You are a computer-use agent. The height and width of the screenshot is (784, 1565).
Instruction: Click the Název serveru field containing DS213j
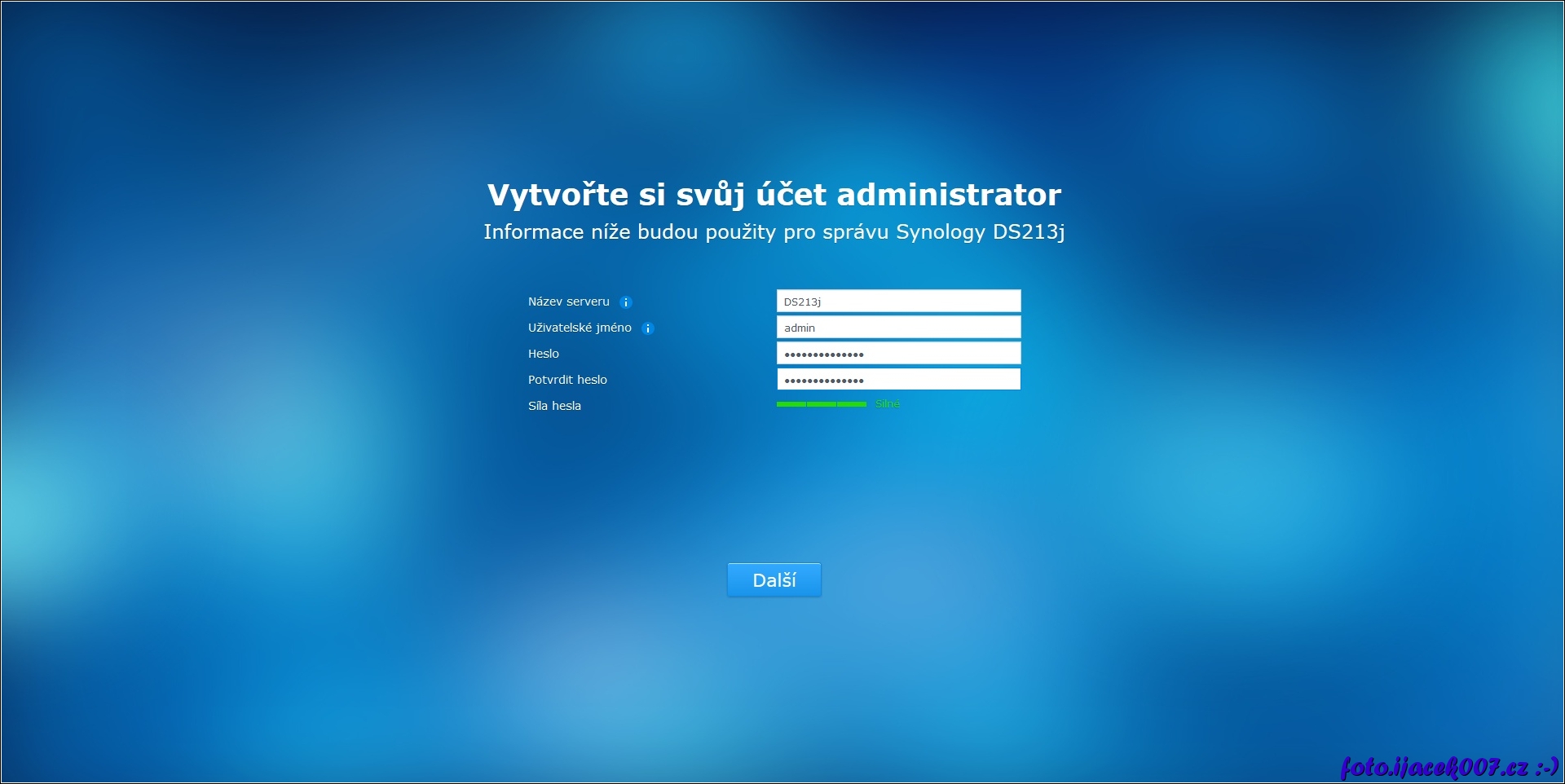(898, 302)
